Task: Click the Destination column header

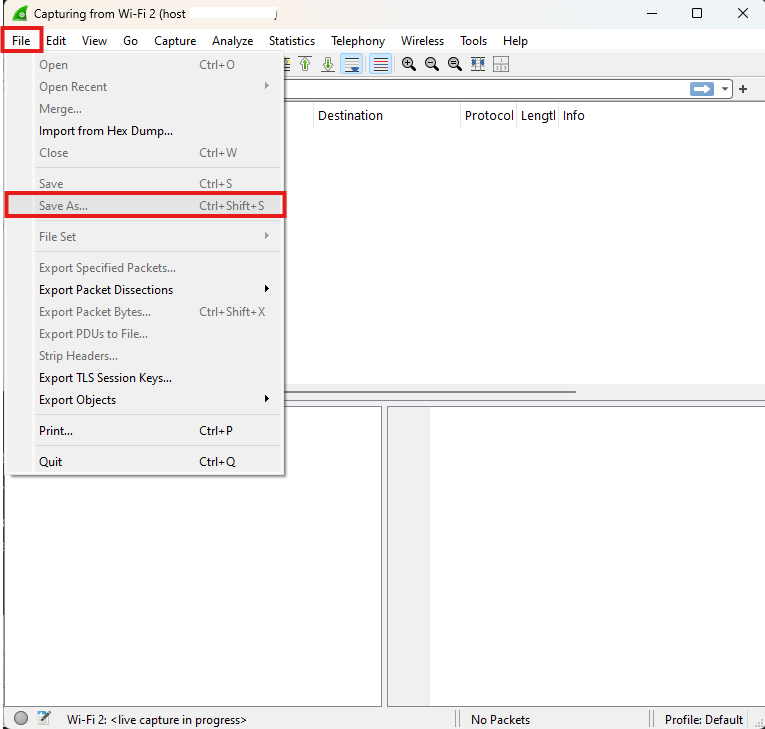Action: pyautogui.click(x=386, y=116)
